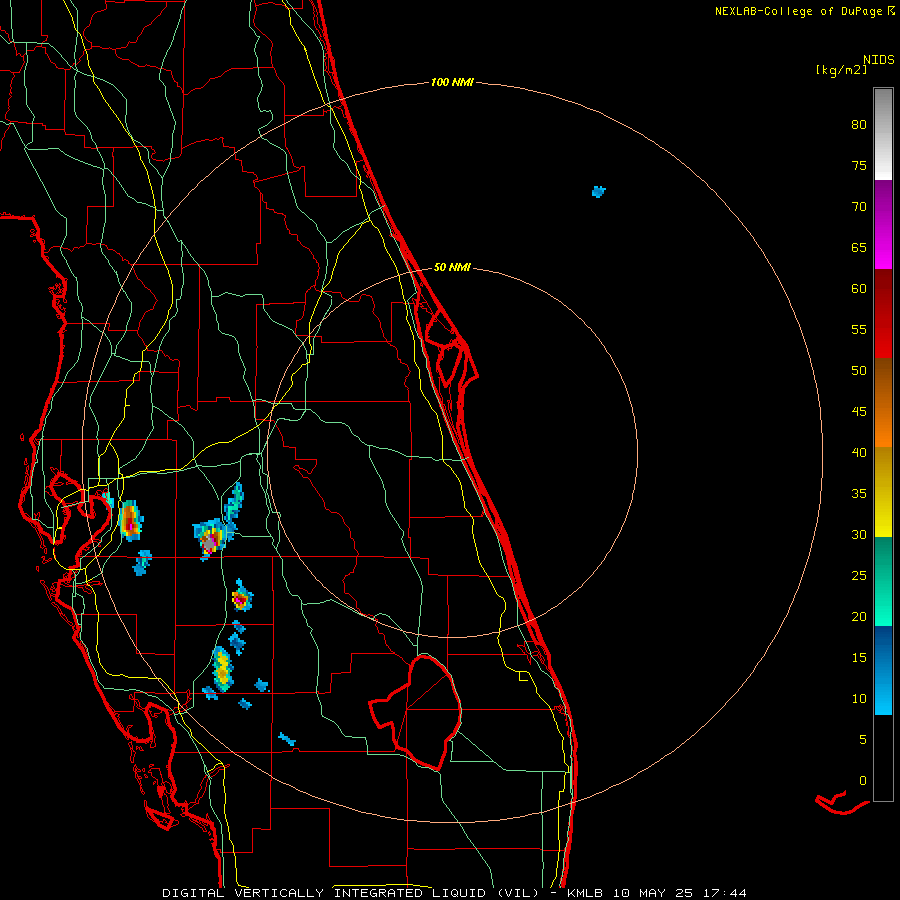Screen dimensions: 900x900
Task: Click the green segment of the color bar
Action: [883, 581]
